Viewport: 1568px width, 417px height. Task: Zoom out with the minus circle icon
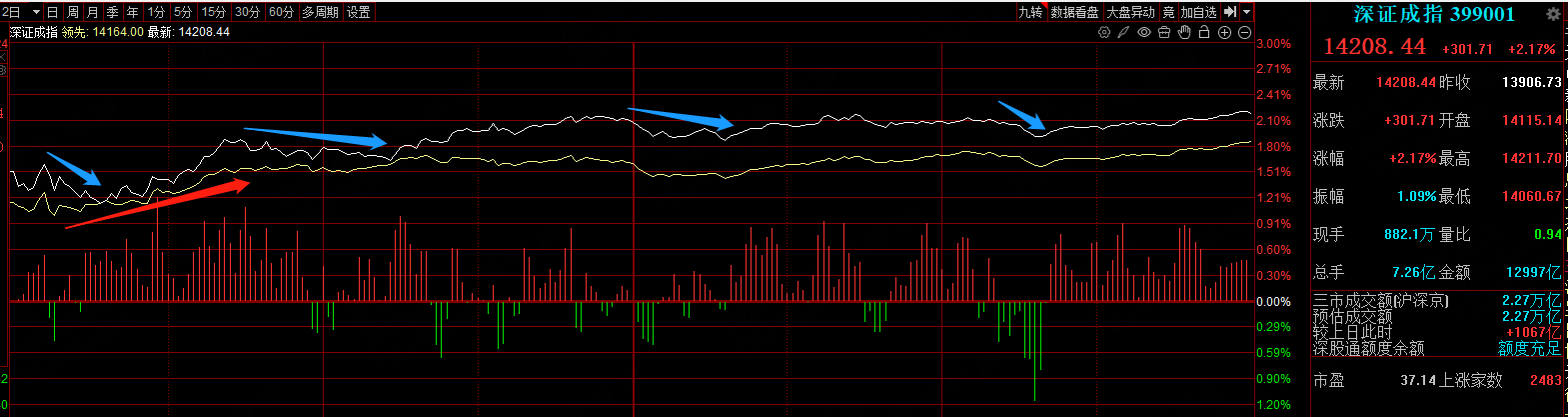pos(1244,32)
